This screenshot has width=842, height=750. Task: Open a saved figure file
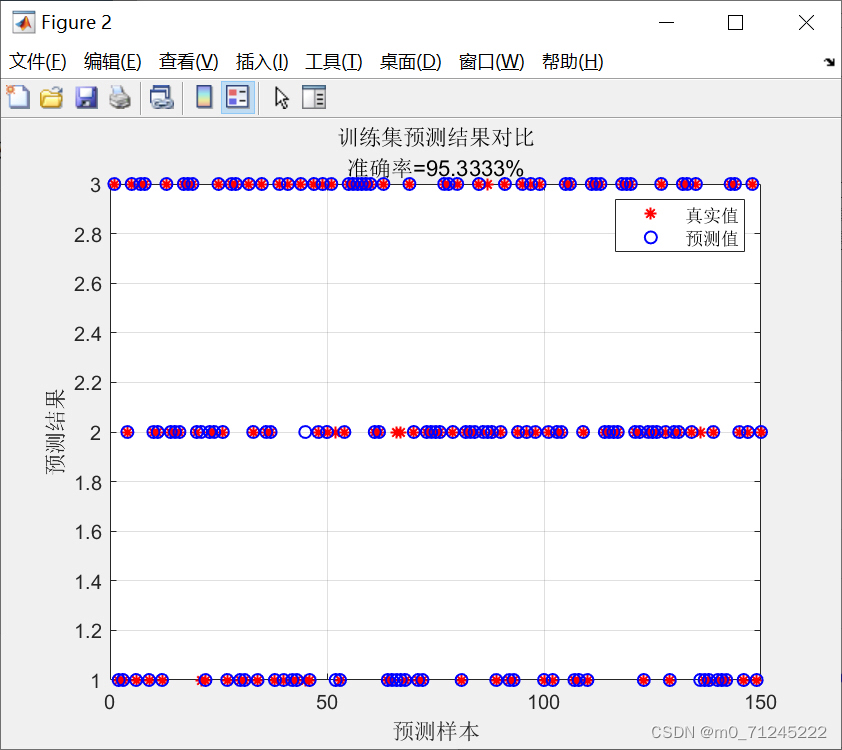[x=51, y=97]
